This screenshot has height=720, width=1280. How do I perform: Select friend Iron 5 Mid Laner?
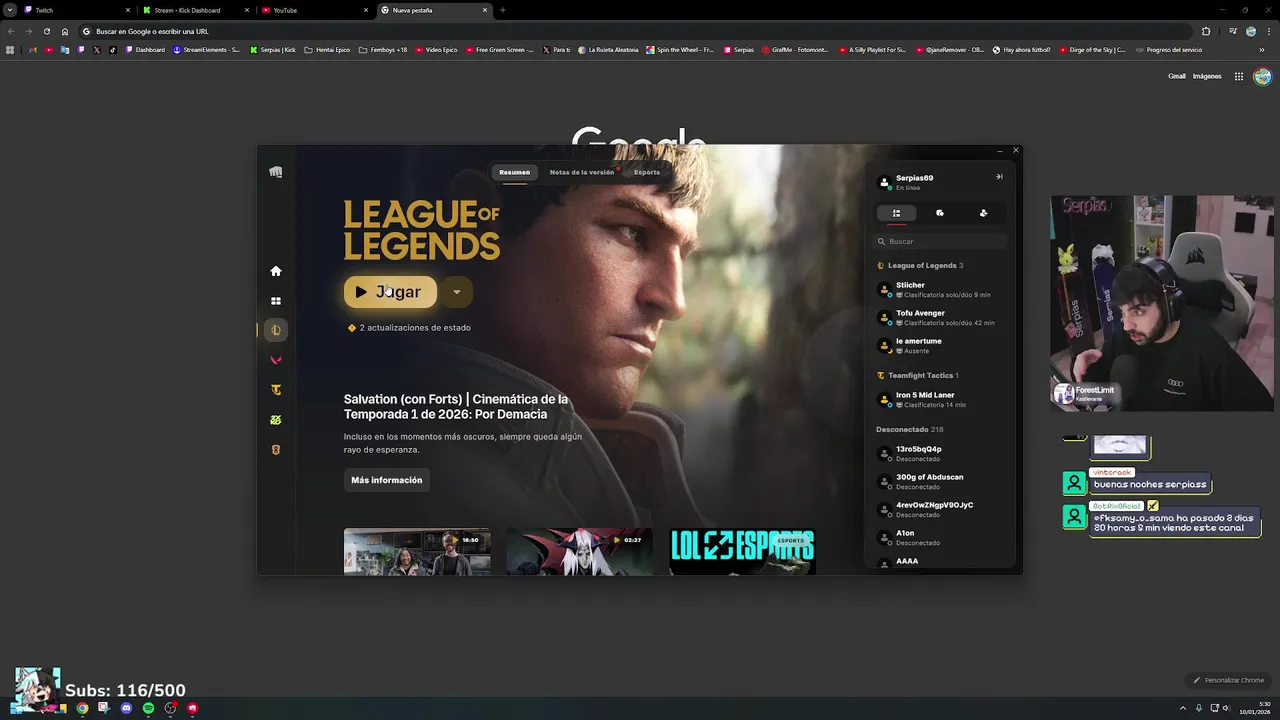click(941, 400)
